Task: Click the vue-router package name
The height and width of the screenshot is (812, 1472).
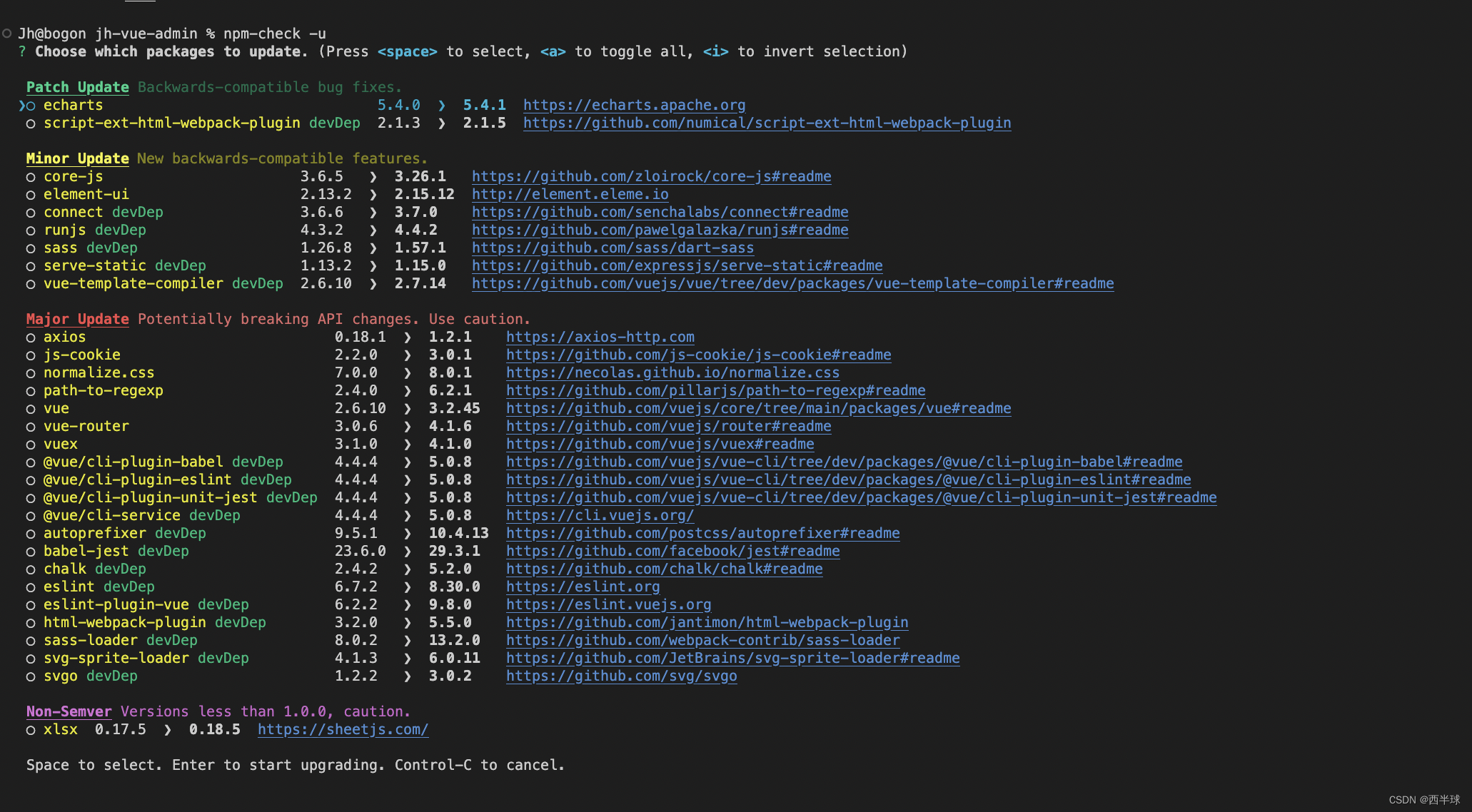Action: tap(86, 427)
